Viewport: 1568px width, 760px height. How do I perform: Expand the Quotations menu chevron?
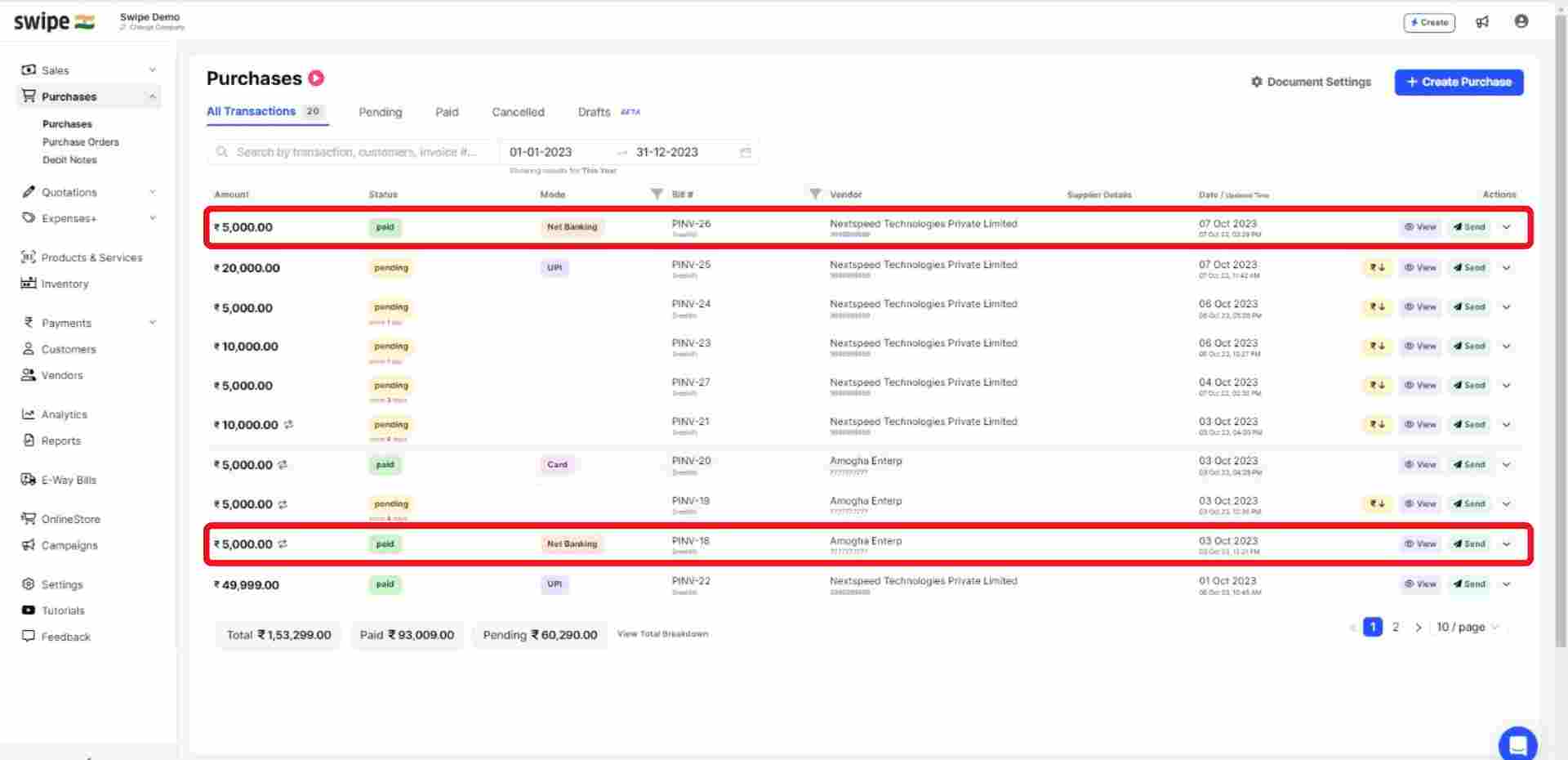pos(153,192)
